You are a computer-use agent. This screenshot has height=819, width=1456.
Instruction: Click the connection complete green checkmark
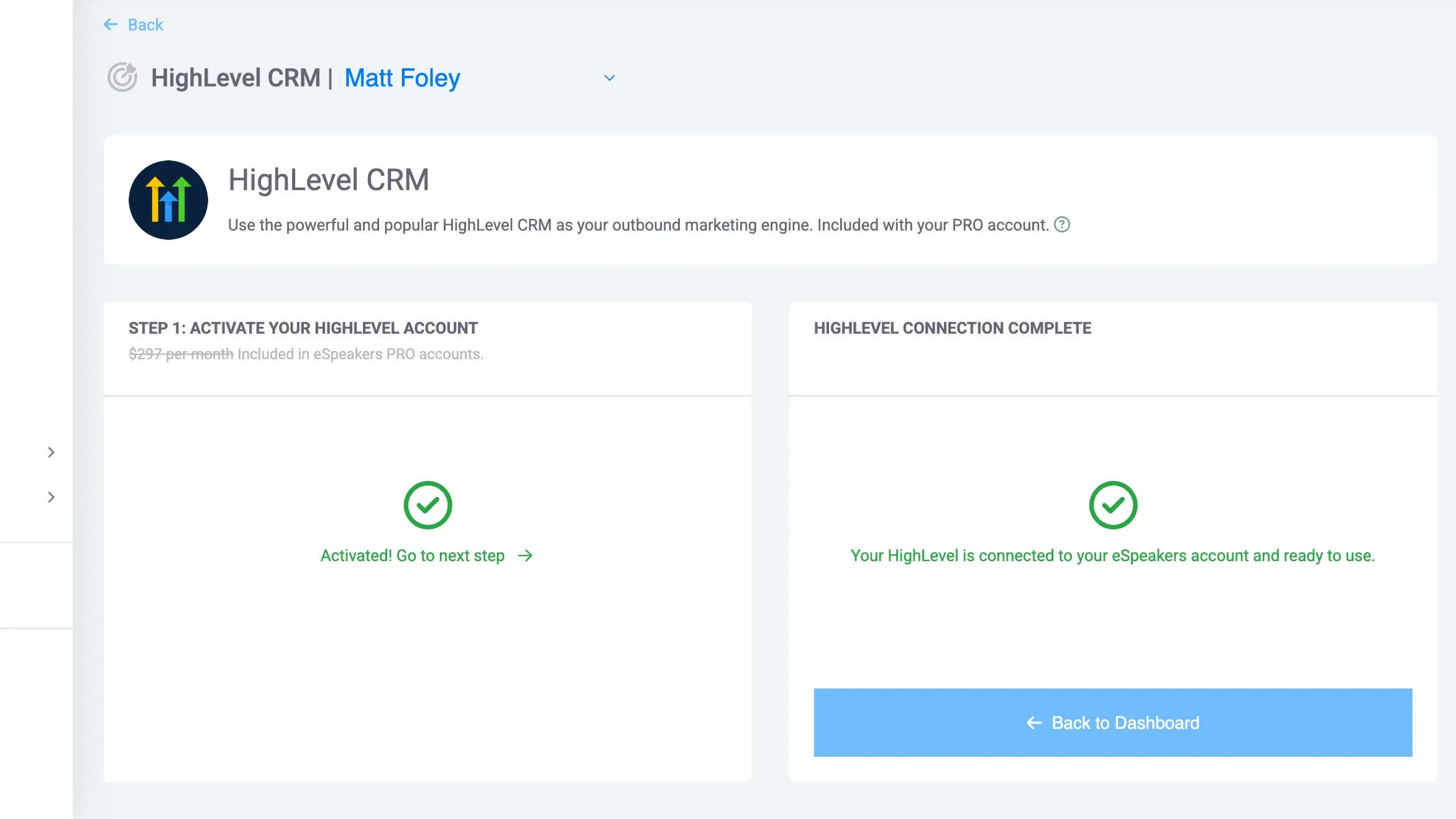1113,505
